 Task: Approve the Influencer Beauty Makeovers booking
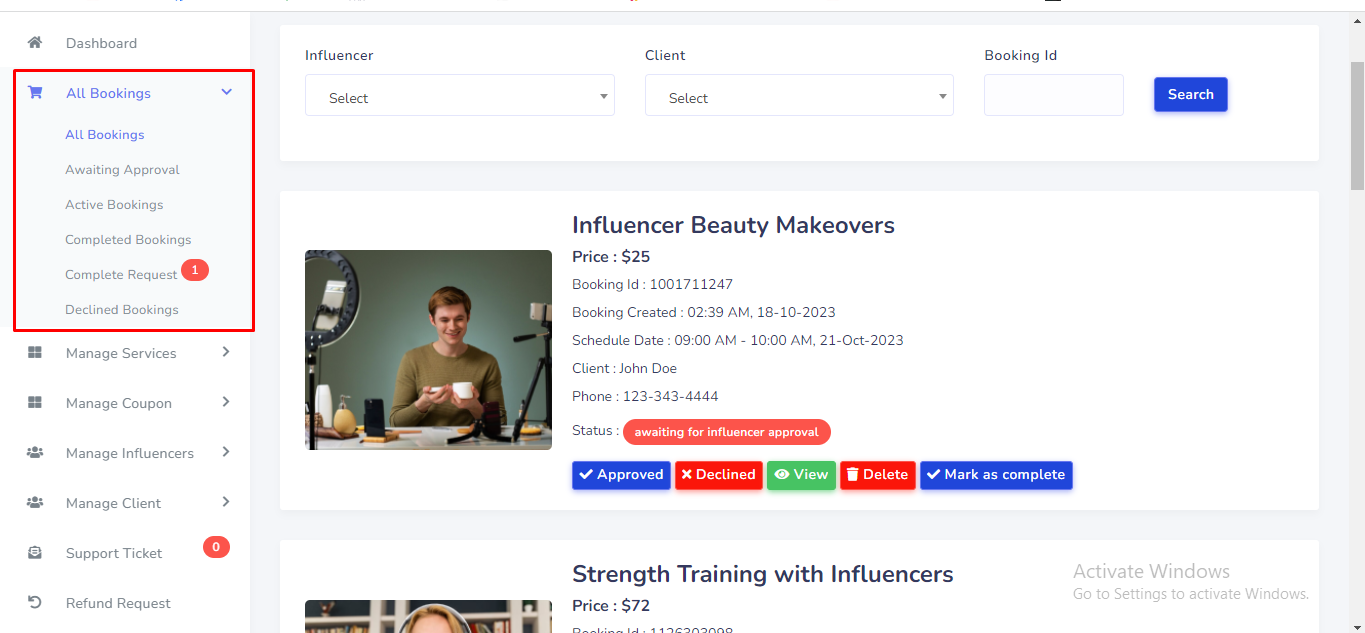(621, 475)
